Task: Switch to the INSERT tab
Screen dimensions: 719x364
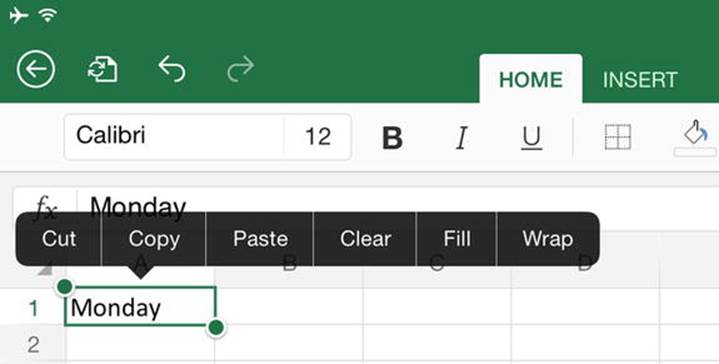Action: coord(640,80)
